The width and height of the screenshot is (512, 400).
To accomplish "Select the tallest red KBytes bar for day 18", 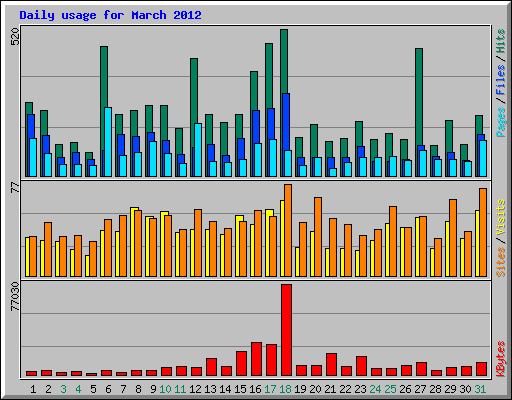I will [286, 330].
